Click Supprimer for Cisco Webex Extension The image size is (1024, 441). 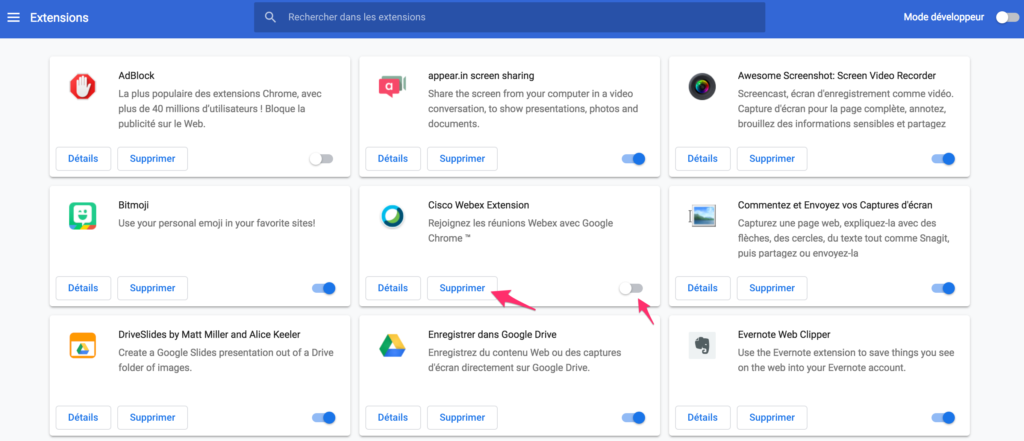coord(462,288)
